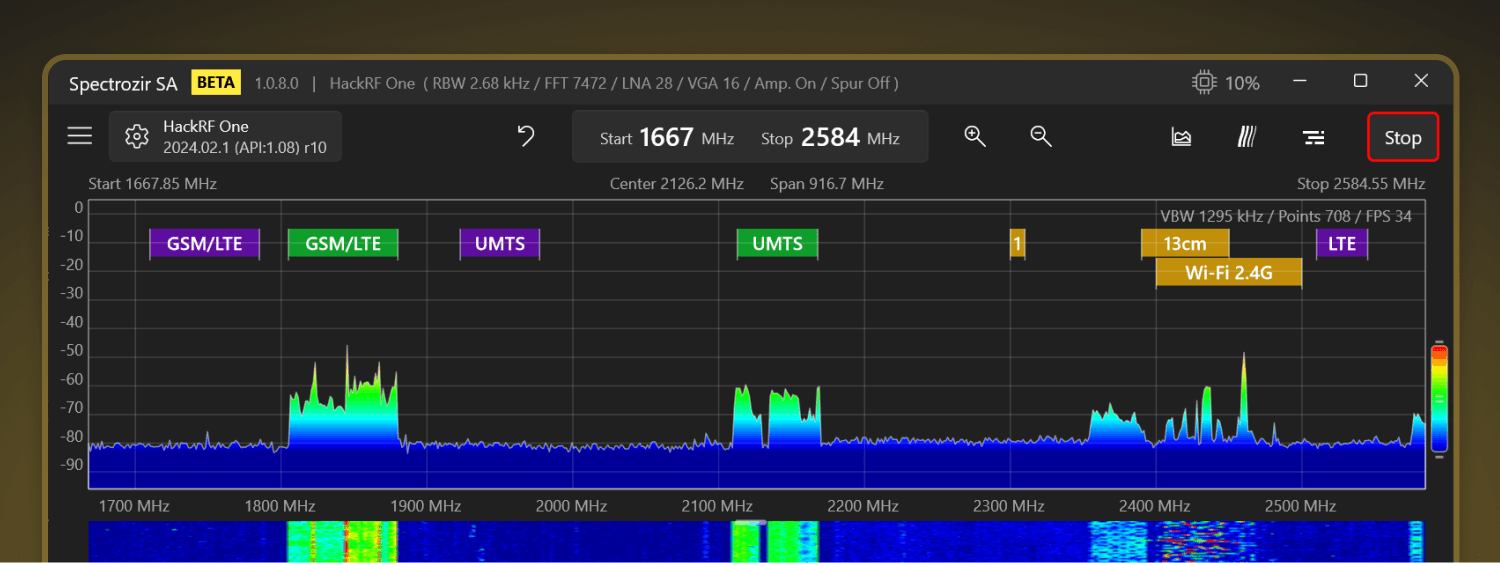Click the 1800 MHz axis label
Screen dimensions: 1500x563
pyautogui.click(x=281, y=507)
